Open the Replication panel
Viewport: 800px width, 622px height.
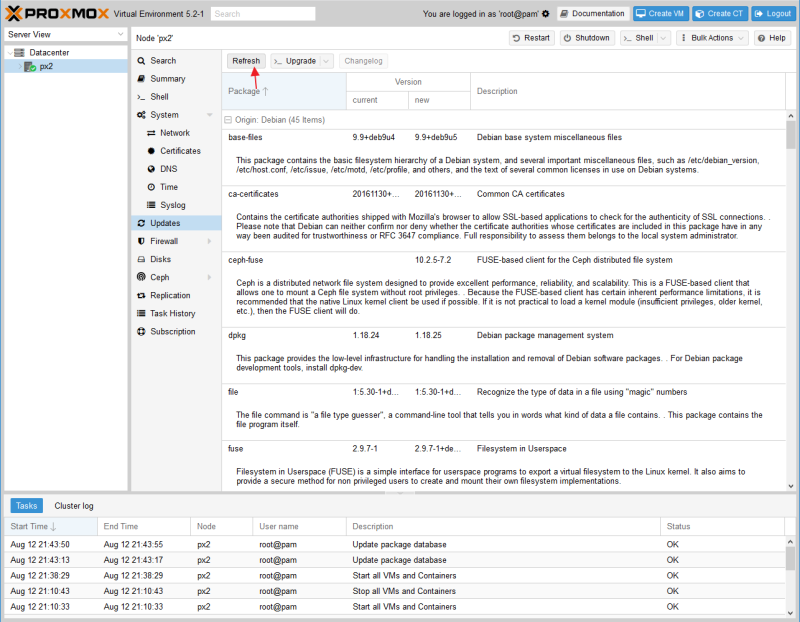(167, 295)
